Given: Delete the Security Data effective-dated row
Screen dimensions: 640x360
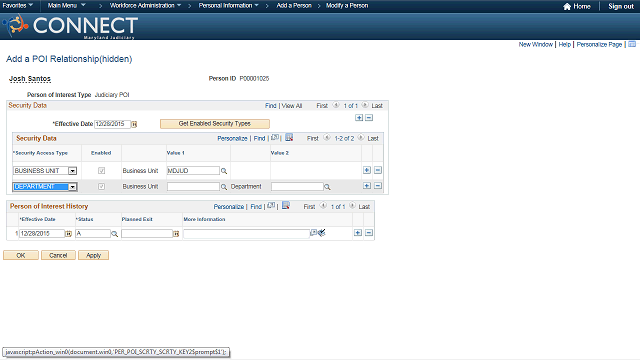Looking at the screenshot, I should (369, 118).
